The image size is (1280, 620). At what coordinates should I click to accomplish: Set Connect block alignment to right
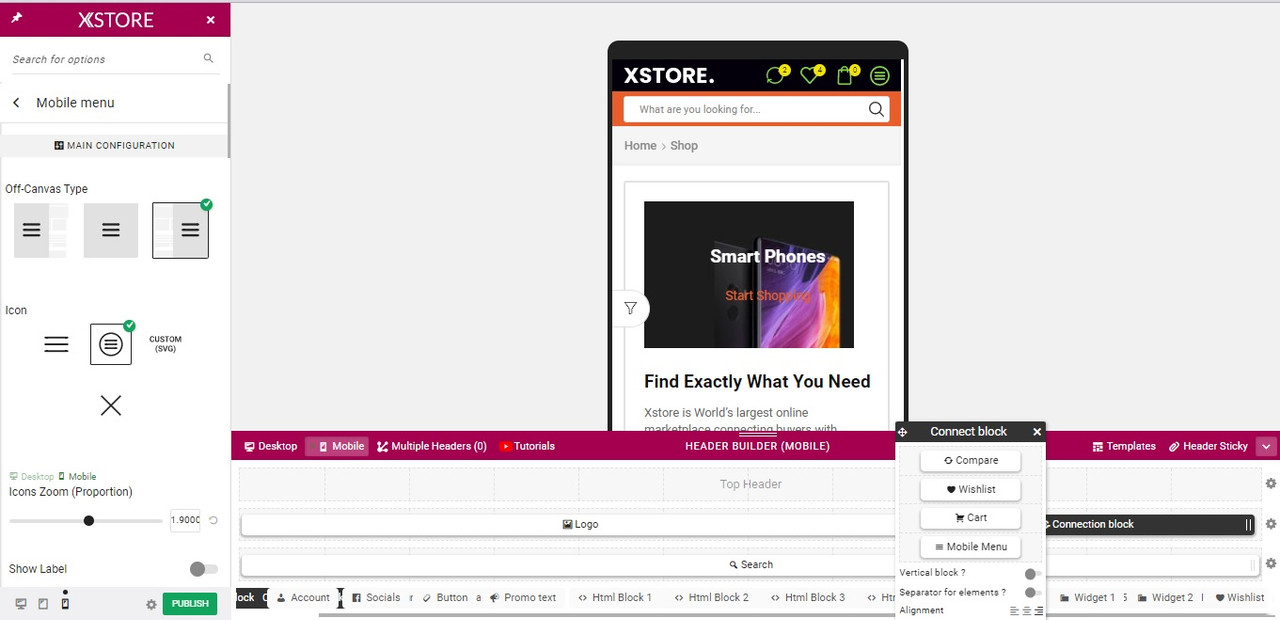[x=1039, y=611]
